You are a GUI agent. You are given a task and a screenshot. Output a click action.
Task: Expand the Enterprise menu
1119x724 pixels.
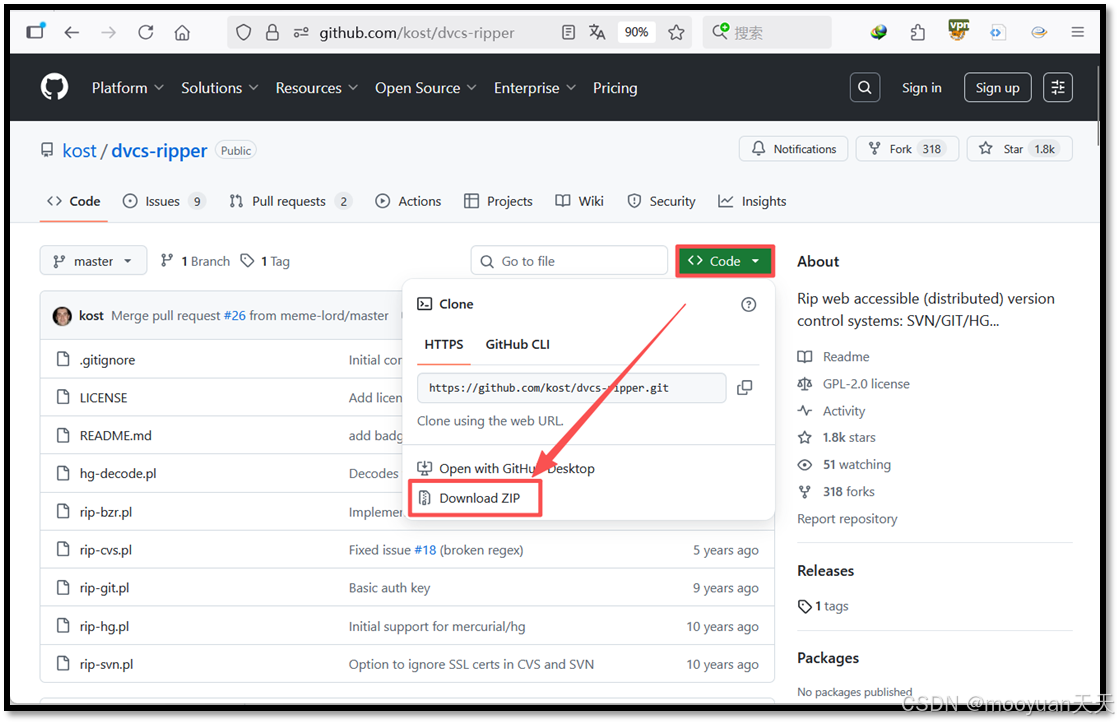(535, 88)
